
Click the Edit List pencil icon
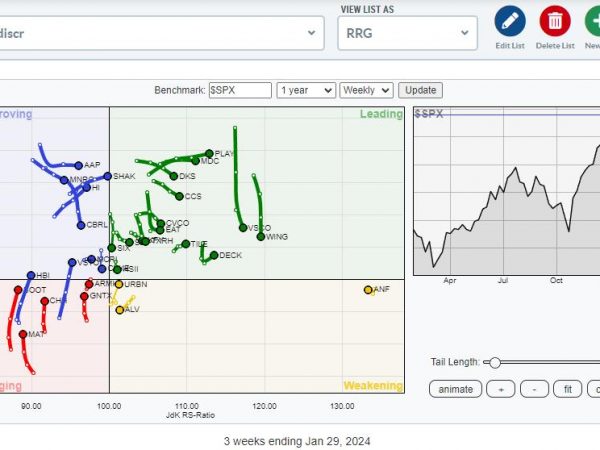point(510,21)
